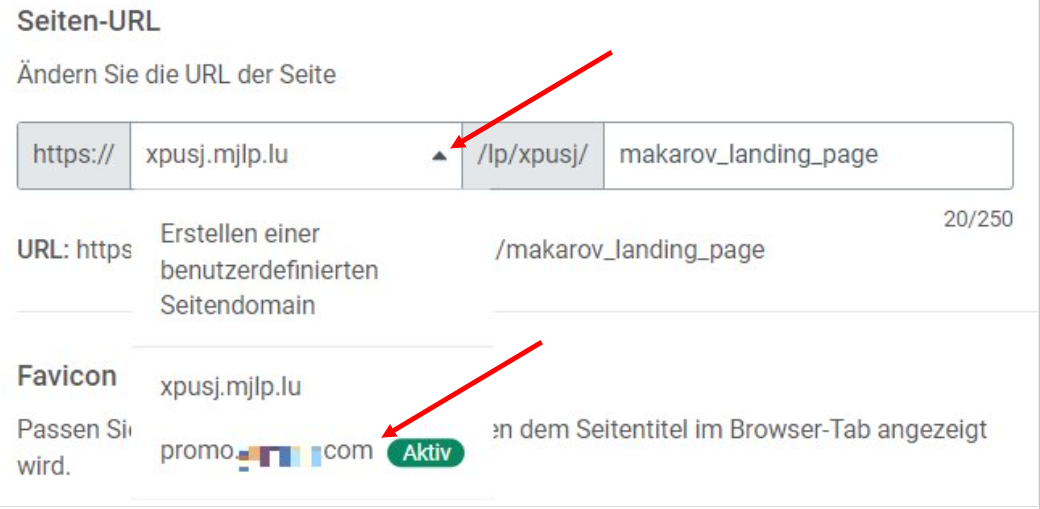Click the https:// prefix box
Screen dimensions: 1040x509
click(x=74, y=156)
